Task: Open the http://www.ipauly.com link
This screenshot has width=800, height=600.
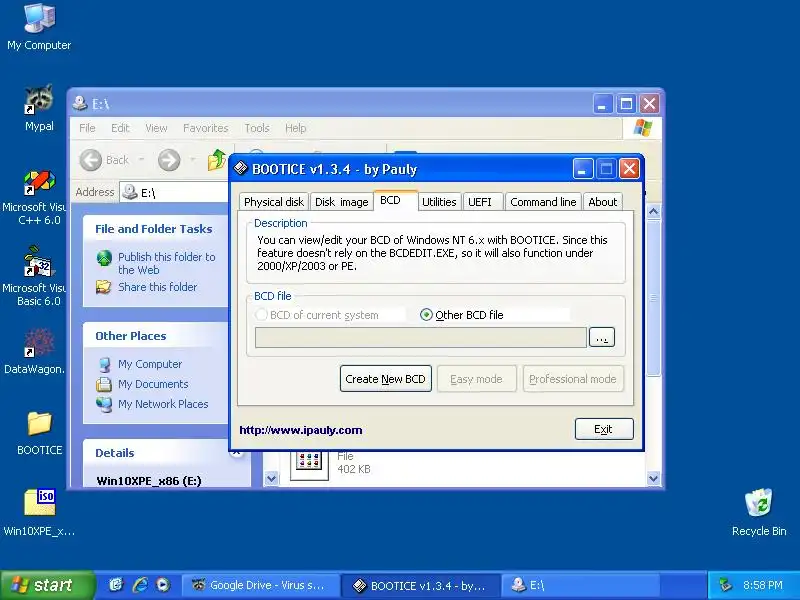Action: tap(301, 430)
